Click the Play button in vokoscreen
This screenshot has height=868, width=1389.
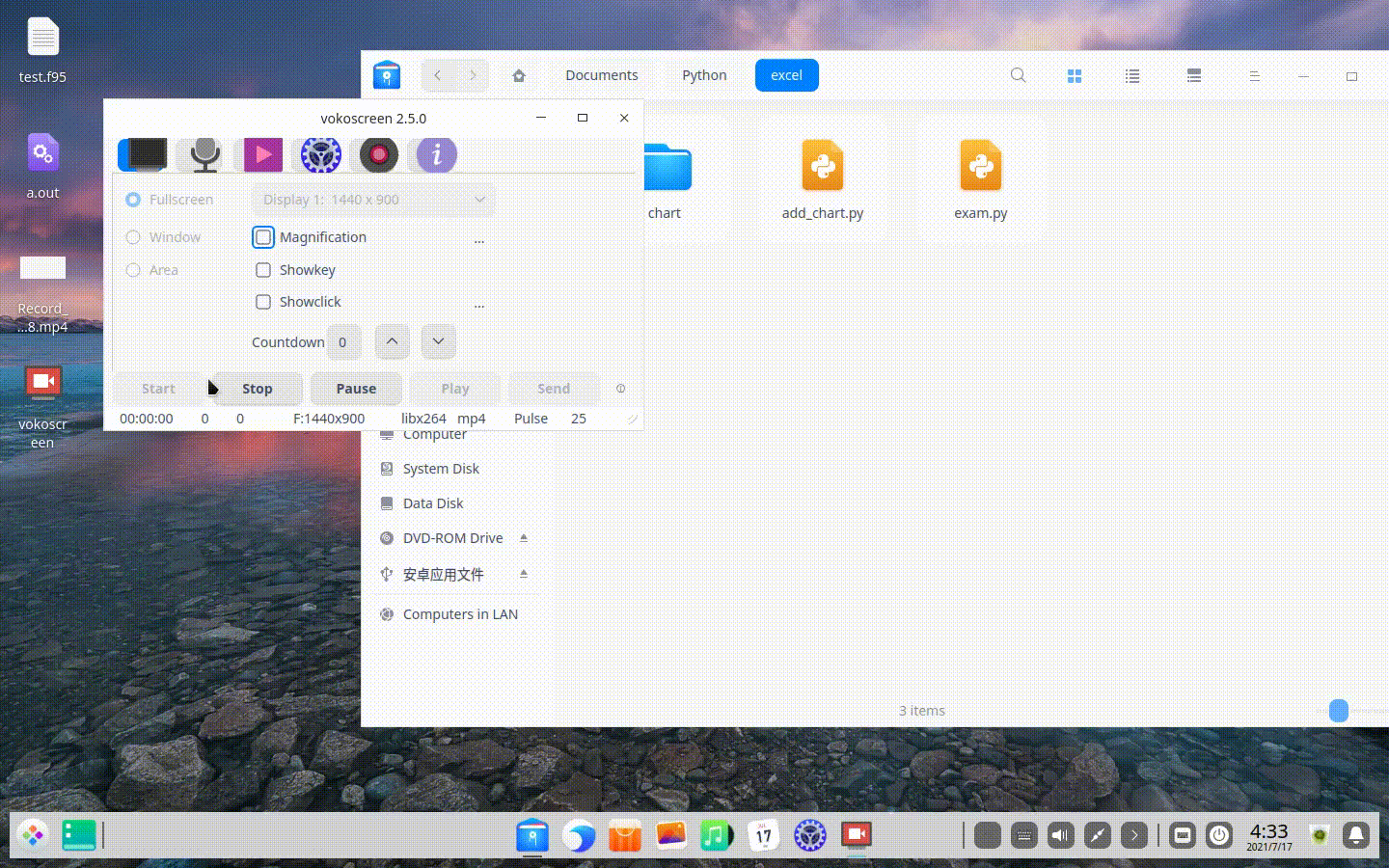tap(455, 389)
